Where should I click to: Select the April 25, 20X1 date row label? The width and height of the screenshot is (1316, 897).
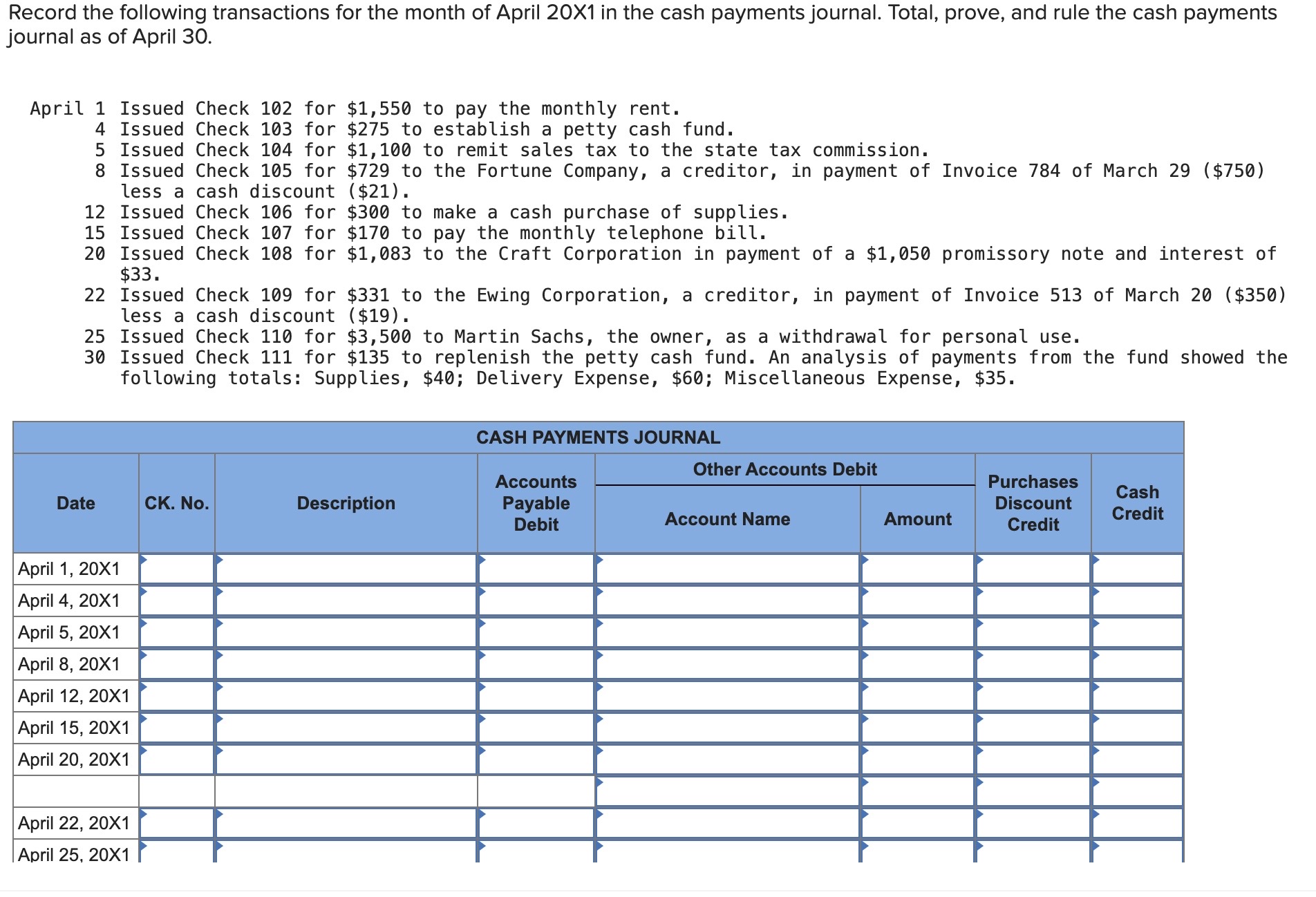(73, 853)
